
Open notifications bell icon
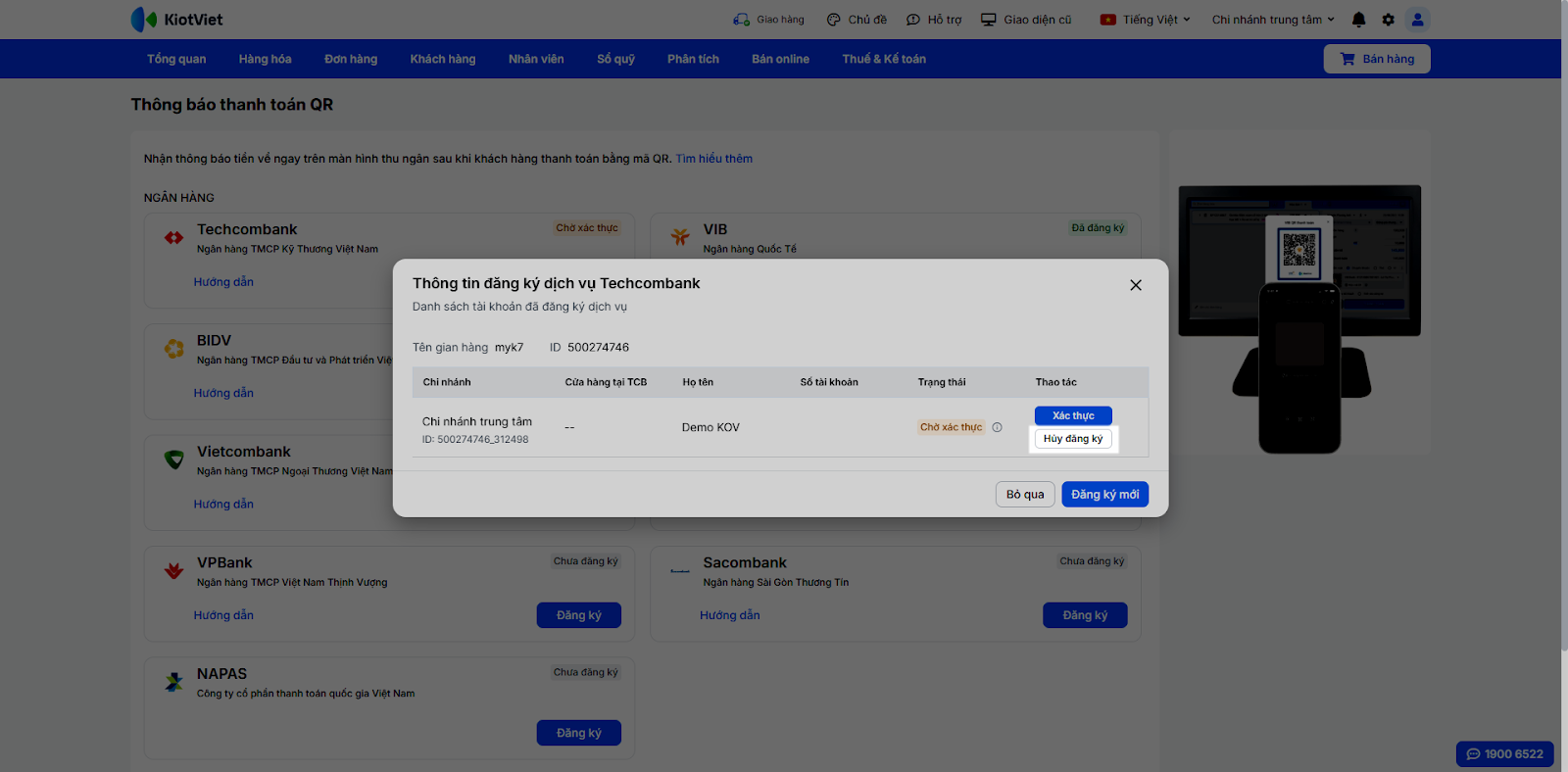point(1358,20)
